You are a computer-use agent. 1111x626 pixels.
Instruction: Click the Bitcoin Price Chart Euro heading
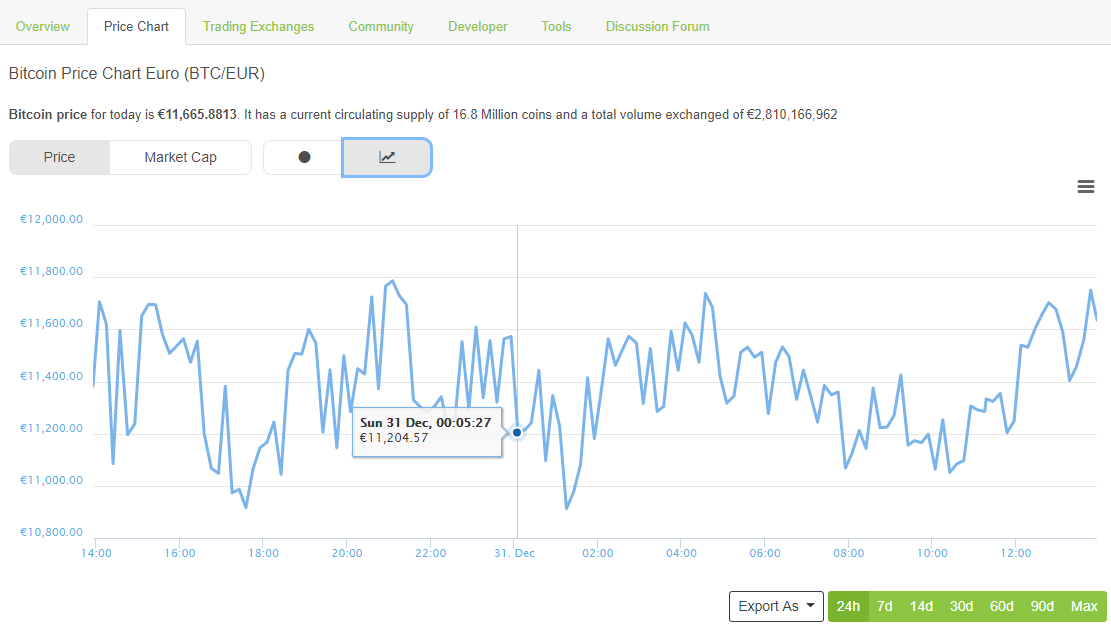137,74
